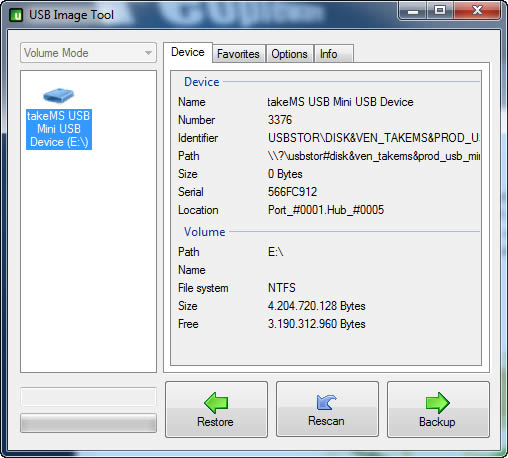This screenshot has width=508, height=458.
Task: Click the Serial label
Action: pos(191,192)
